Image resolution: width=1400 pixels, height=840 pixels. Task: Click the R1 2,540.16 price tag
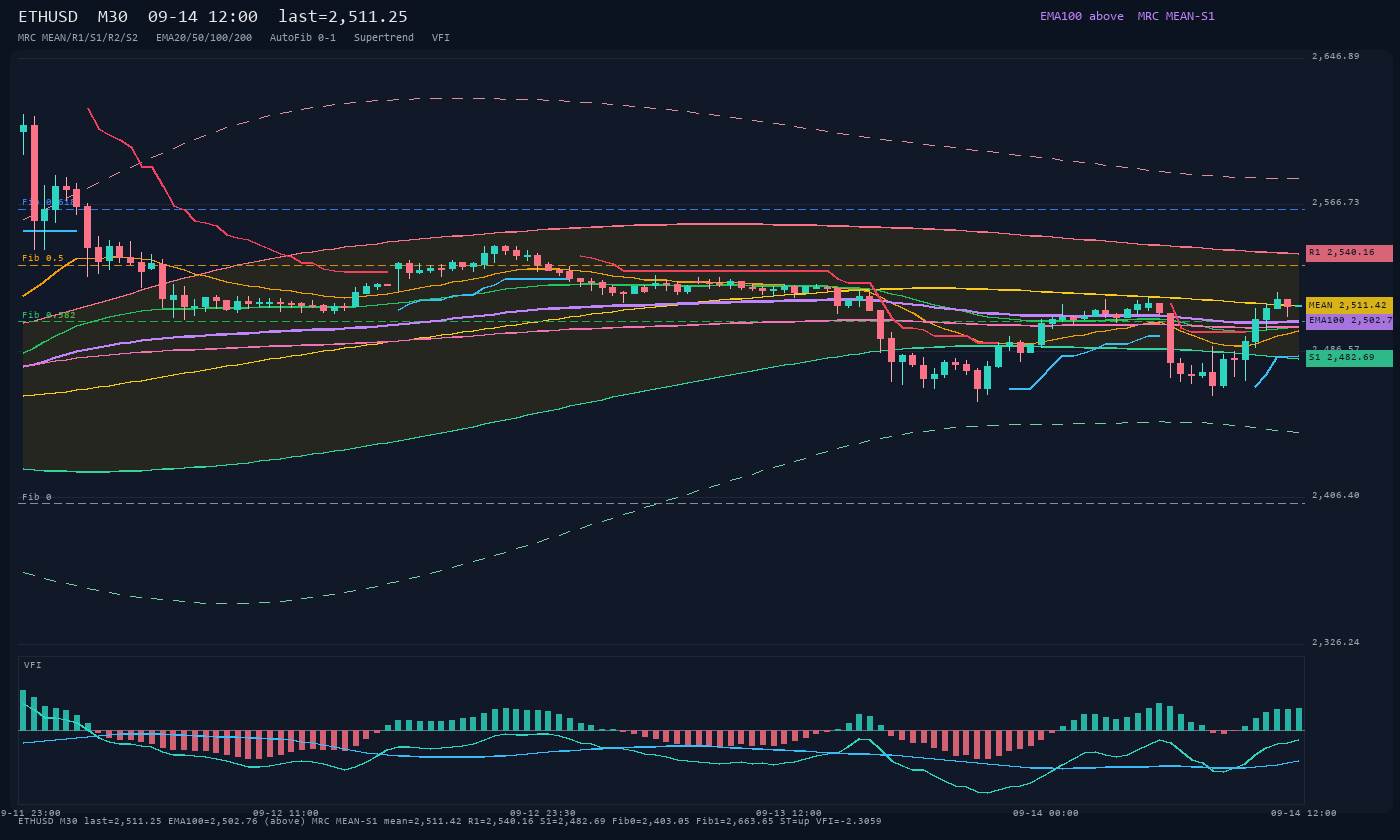1349,253
